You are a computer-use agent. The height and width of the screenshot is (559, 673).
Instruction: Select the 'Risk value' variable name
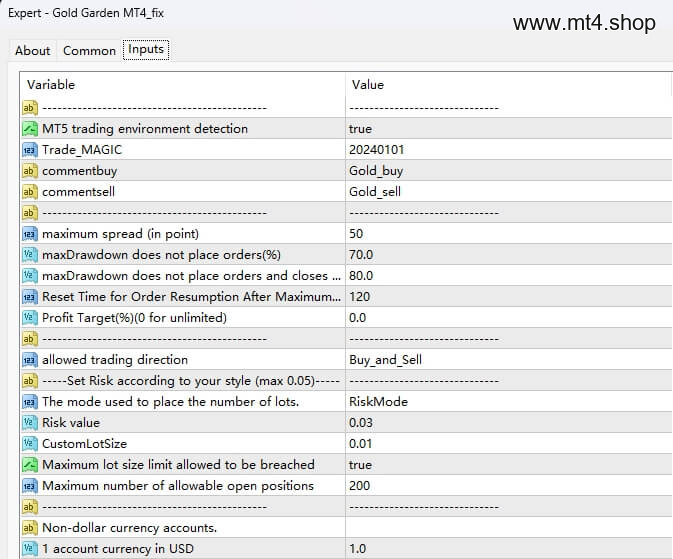coord(71,423)
